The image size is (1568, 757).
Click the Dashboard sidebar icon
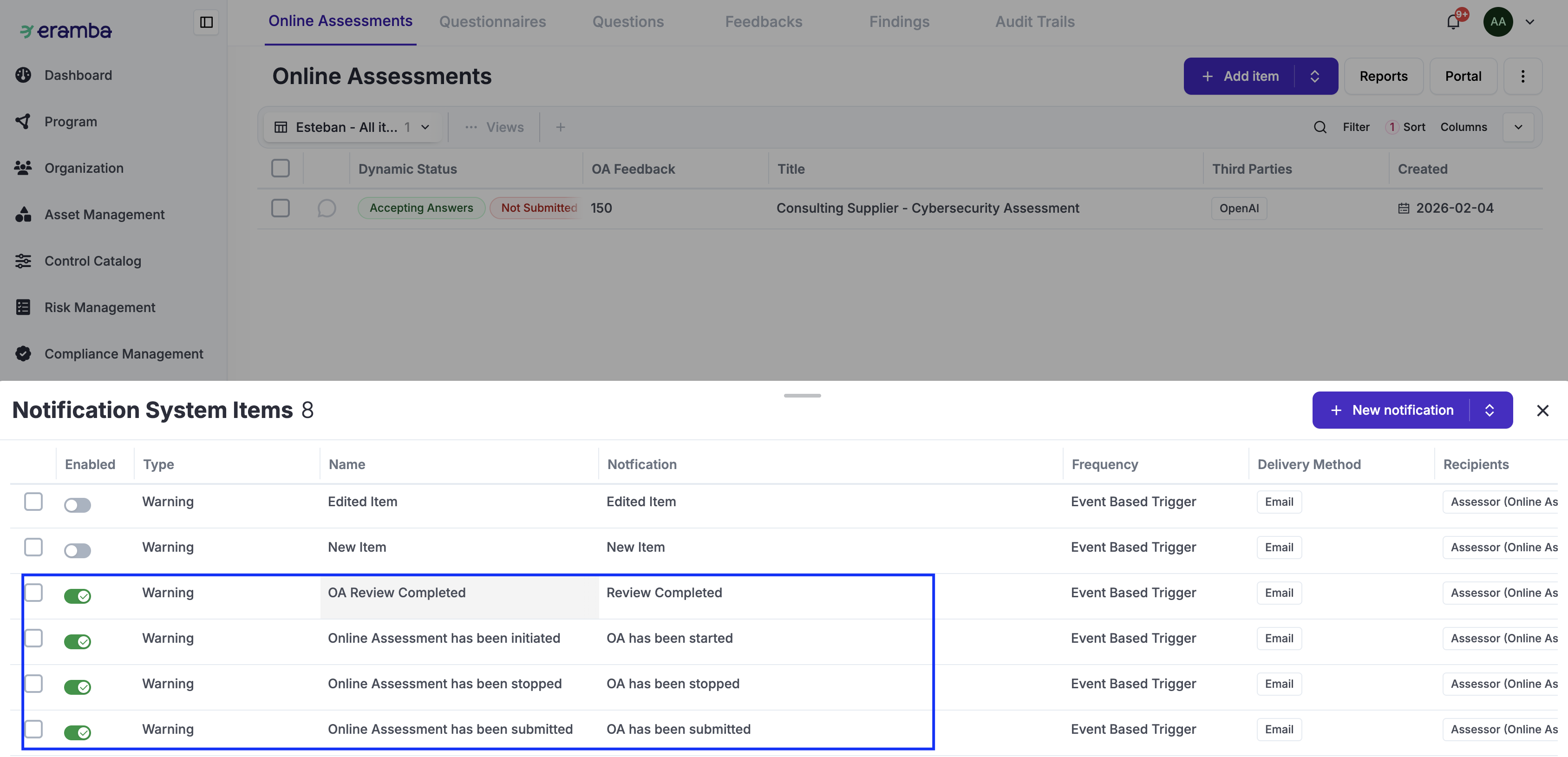pyautogui.click(x=23, y=75)
